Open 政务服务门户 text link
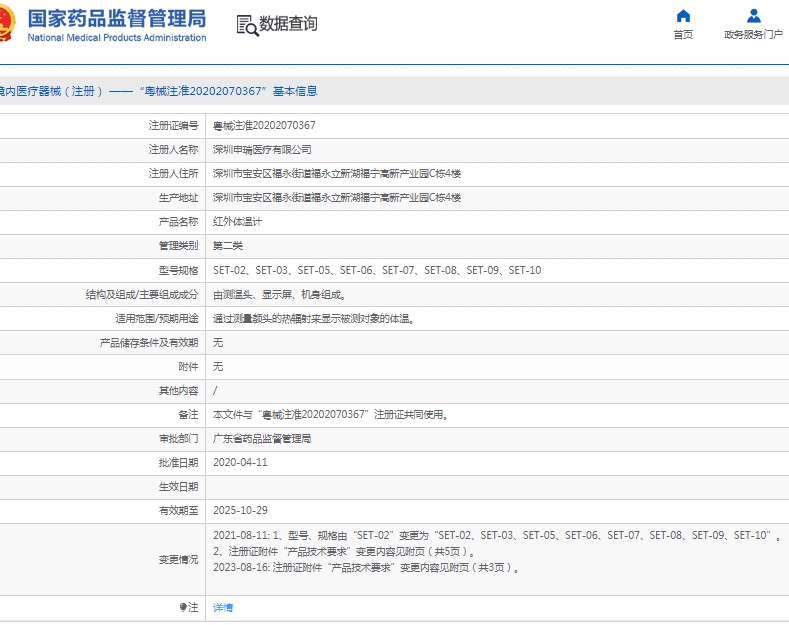The height and width of the screenshot is (625, 789). coord(753,34)
